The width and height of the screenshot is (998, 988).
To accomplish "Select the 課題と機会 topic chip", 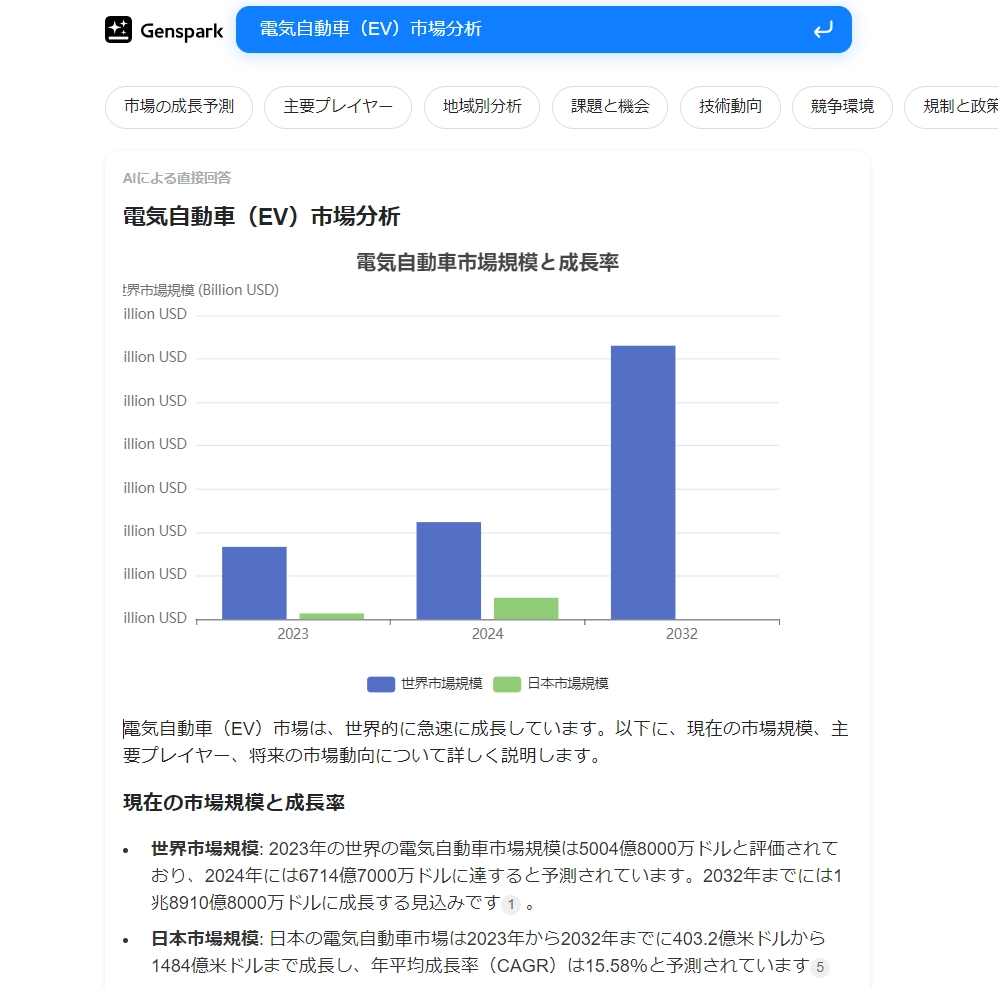I will point(610,107).
